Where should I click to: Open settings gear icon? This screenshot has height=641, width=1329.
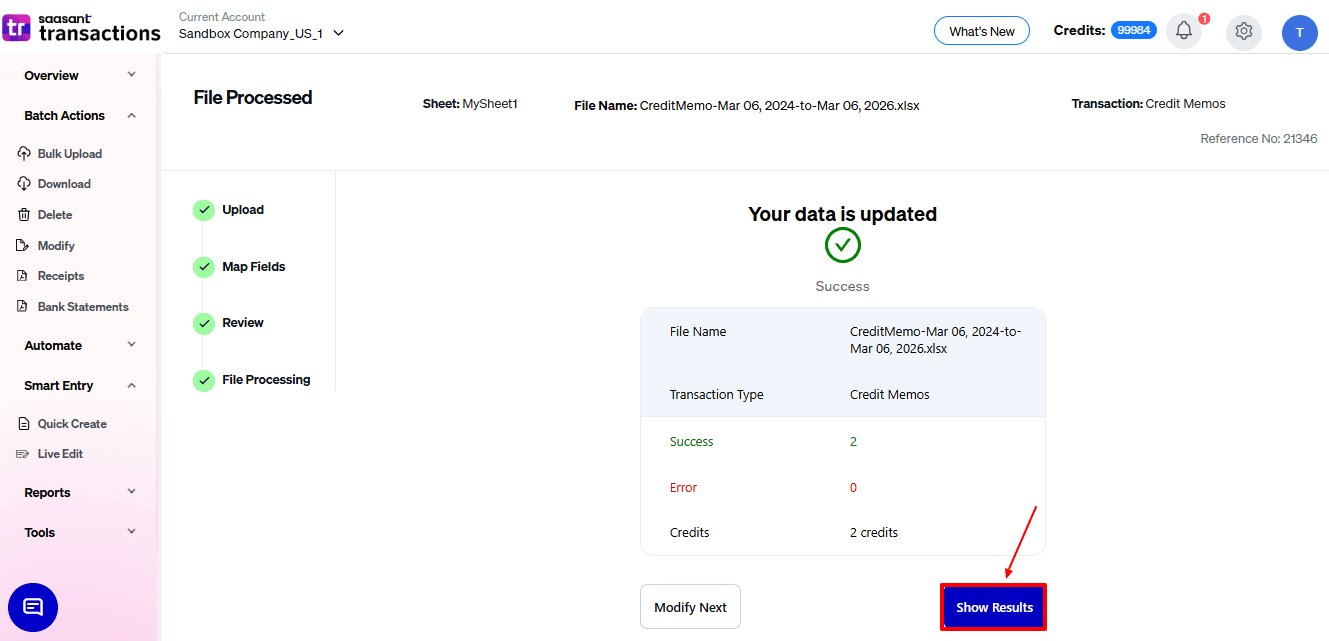coord(1244,31)
